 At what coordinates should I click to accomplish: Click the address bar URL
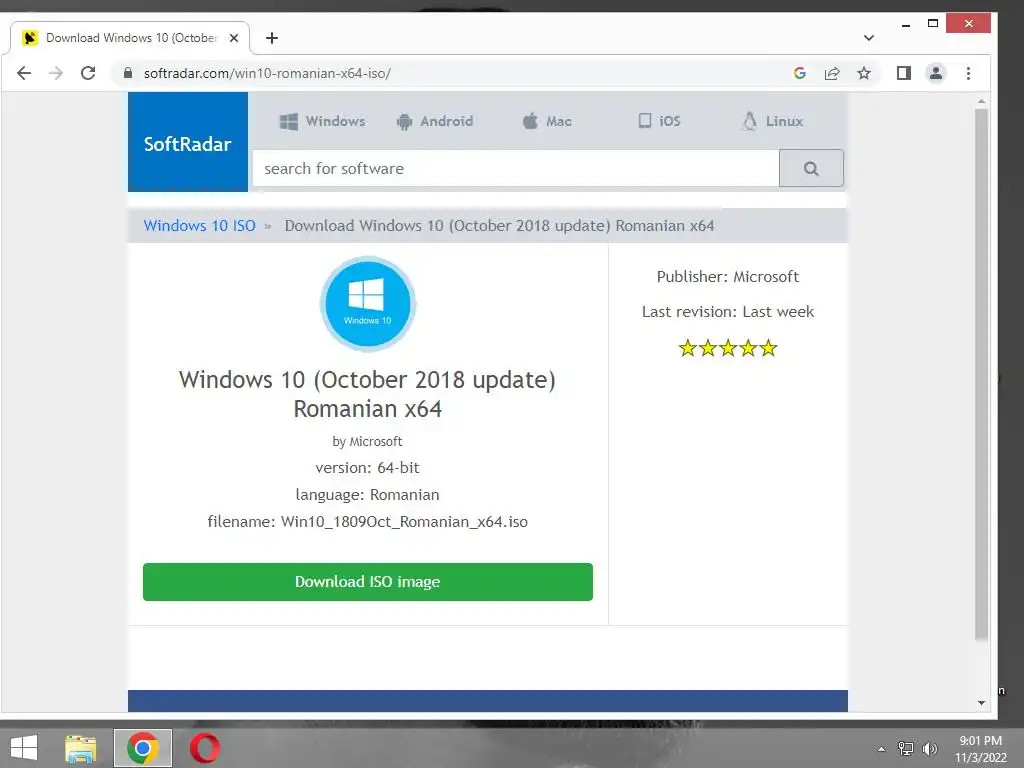(x=267, y=73)
